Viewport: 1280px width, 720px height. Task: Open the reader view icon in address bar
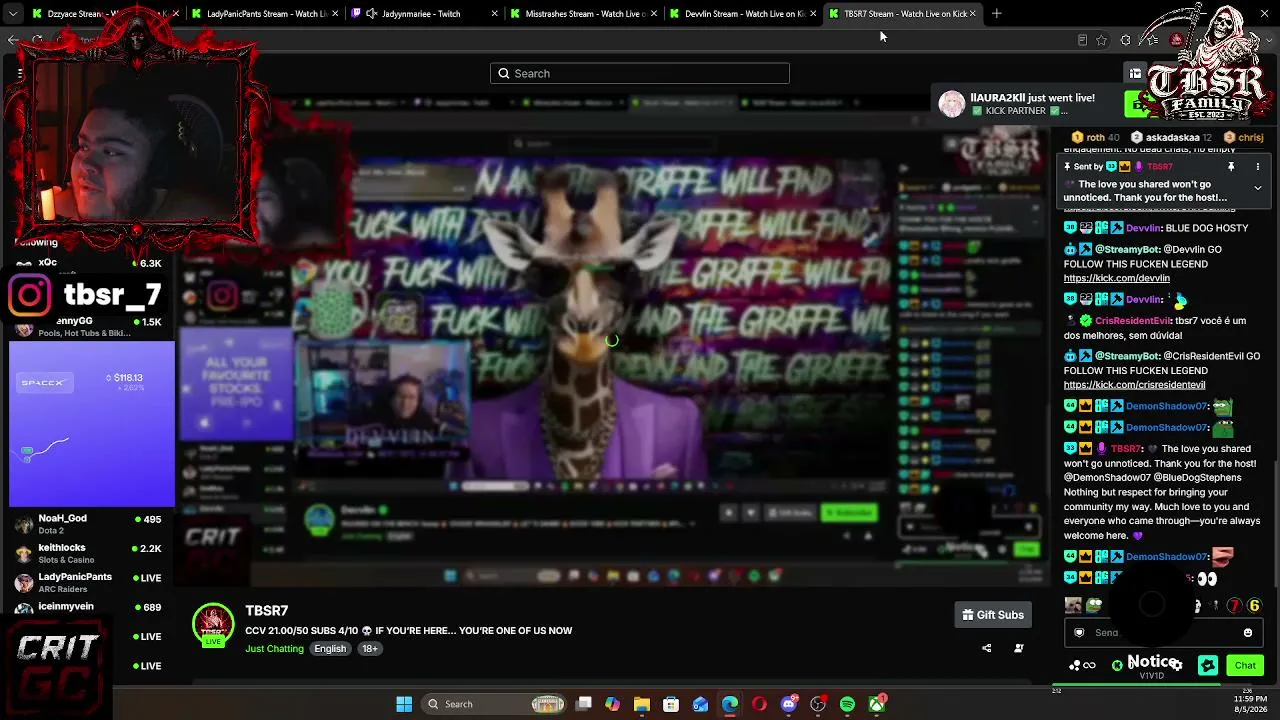click(x=1082, y=40)
